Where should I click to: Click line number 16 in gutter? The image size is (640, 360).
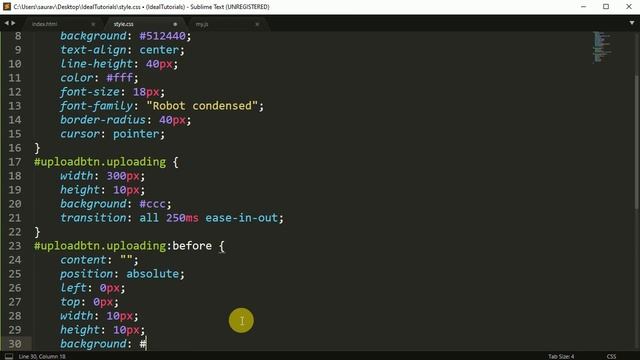[x=15, y=148]
